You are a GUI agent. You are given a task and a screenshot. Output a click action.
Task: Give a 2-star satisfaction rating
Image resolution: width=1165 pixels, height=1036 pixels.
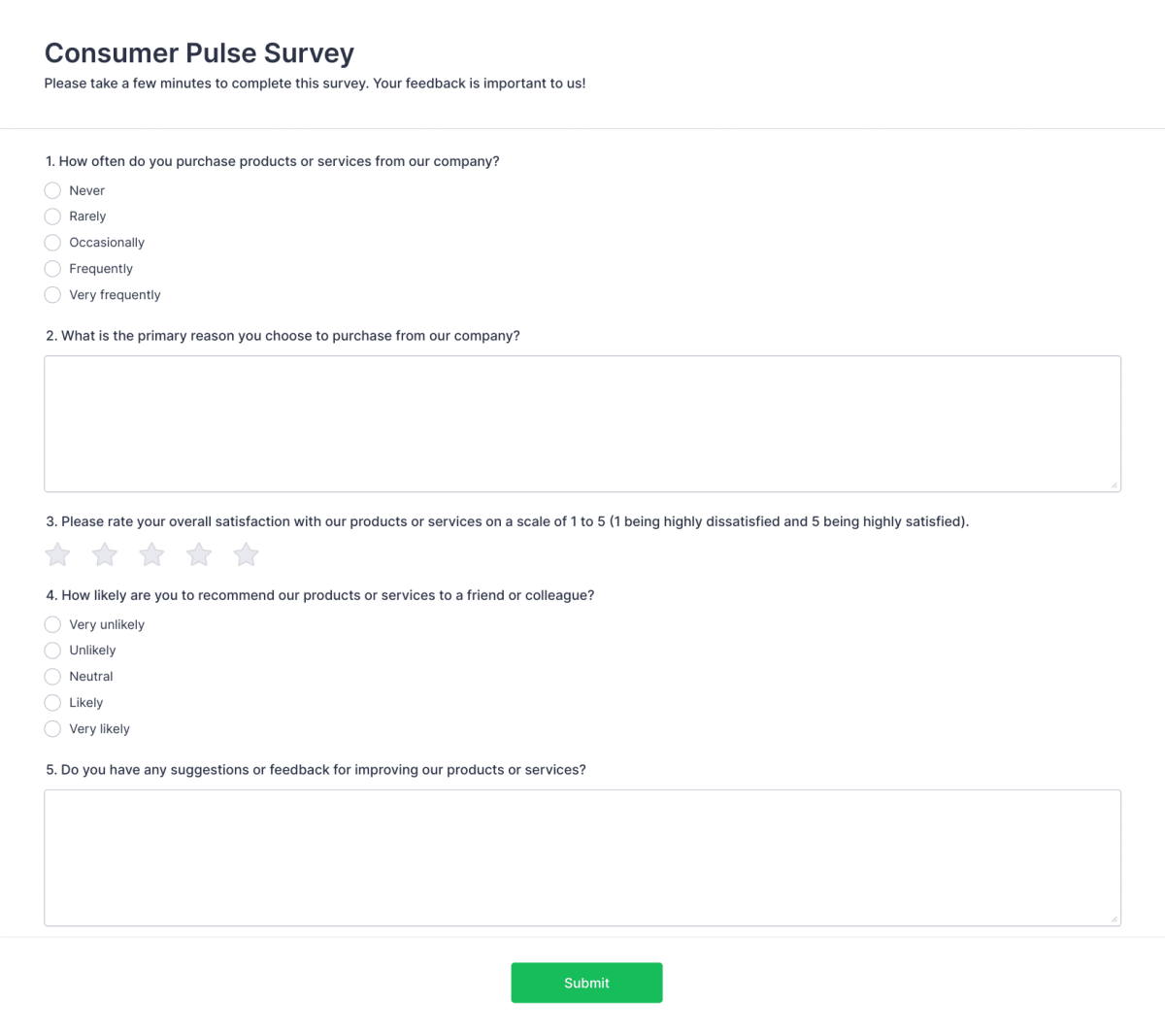tap(104, 553)
